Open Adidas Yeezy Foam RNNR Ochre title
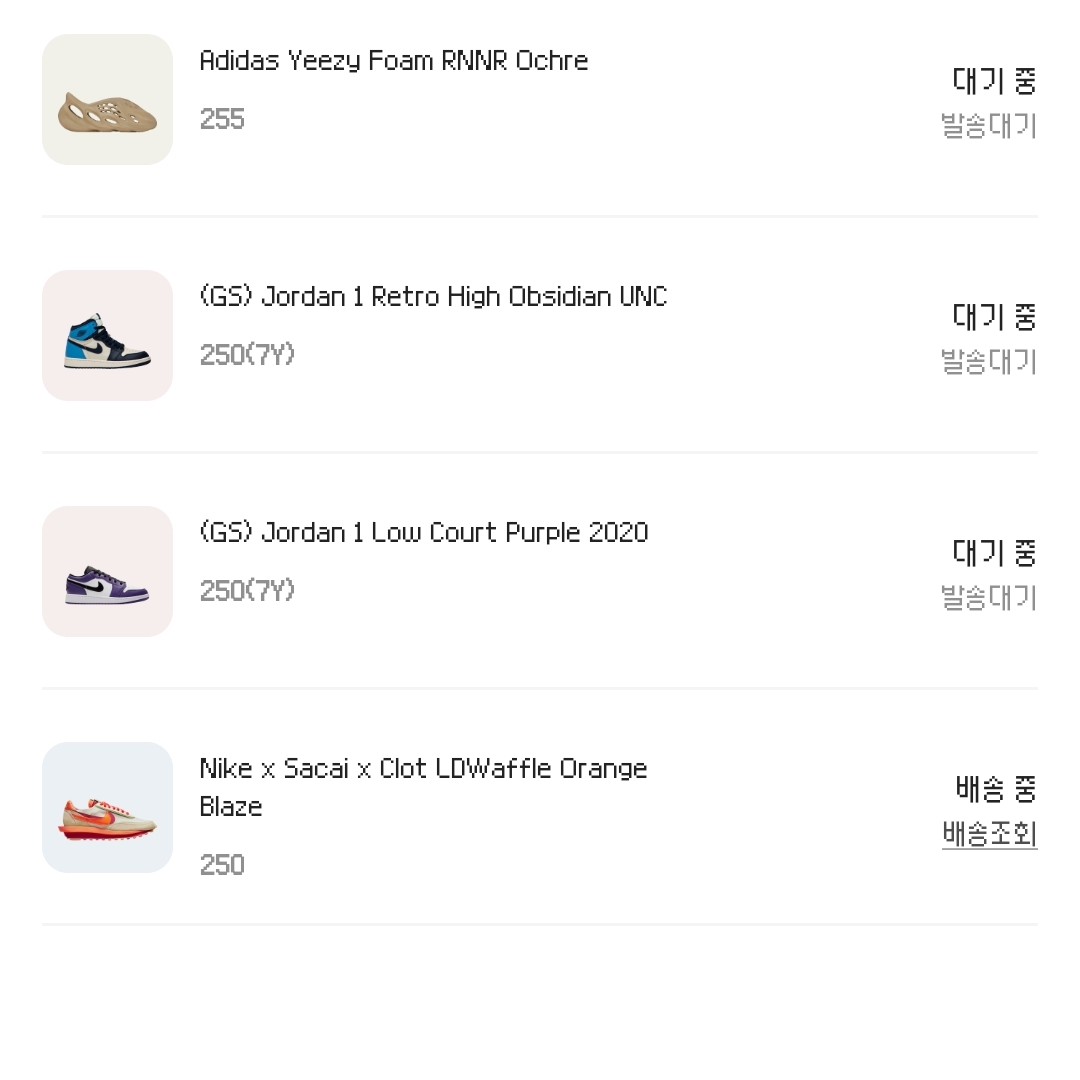This screenshot has height=1080, width=1080. click(394, 61)
